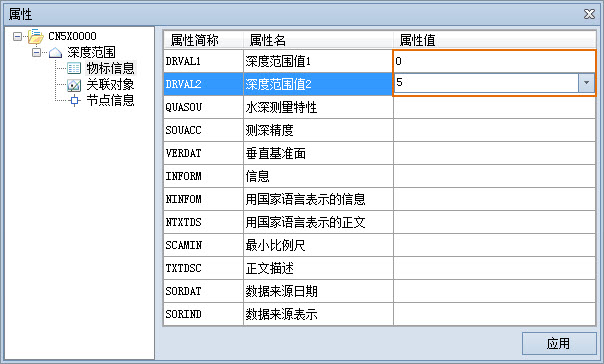The width and height of the screenshot is (604, 364).
Task: Click the empty value cell for INFORM
Action: (494, 176)
